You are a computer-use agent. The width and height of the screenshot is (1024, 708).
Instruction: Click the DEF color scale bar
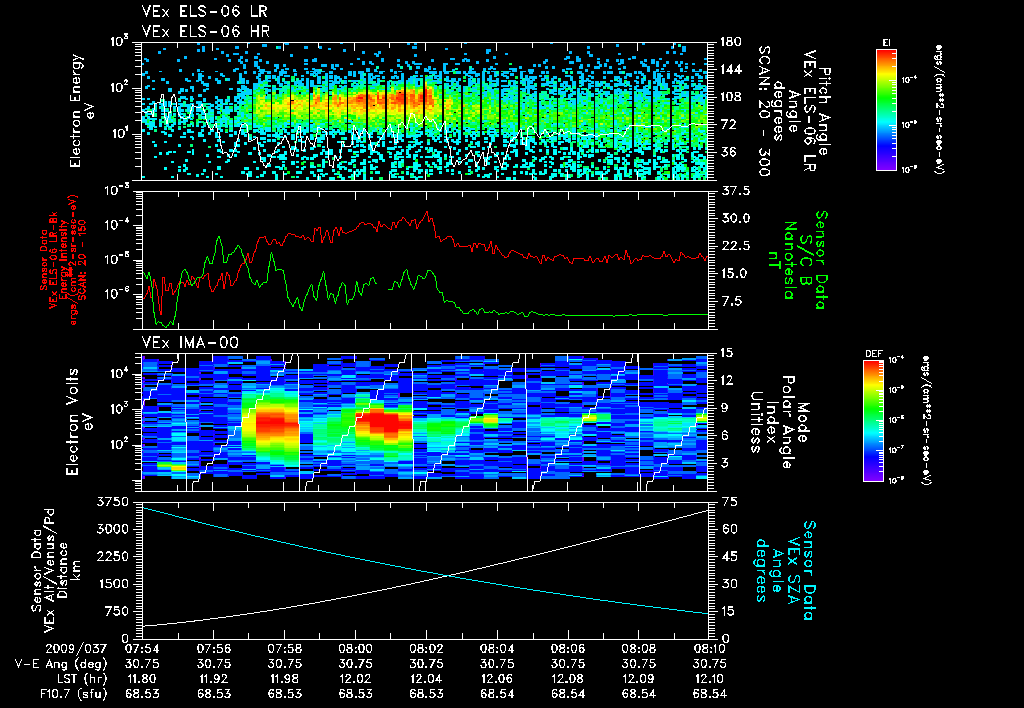(x=874, y=420)
